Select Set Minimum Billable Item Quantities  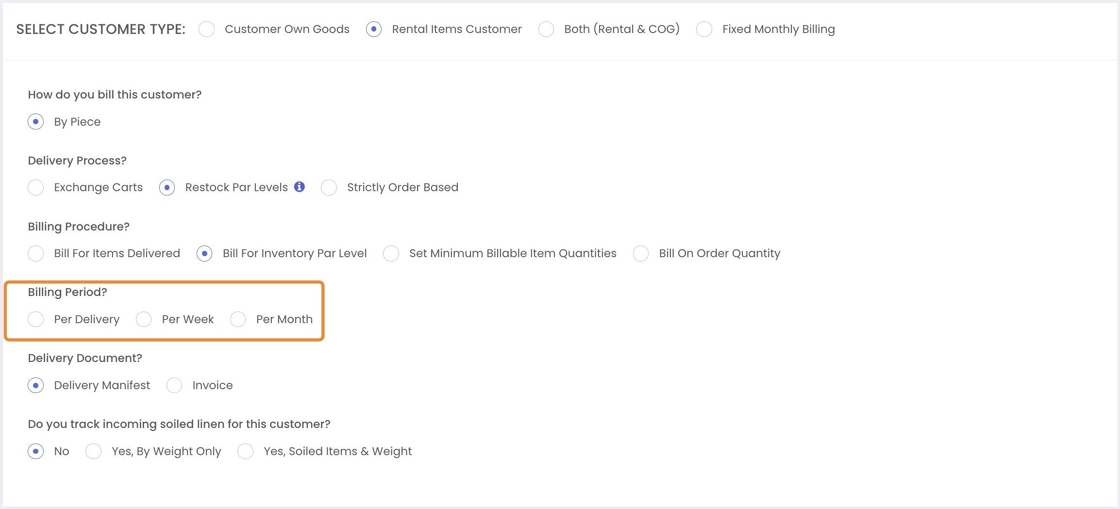click(x=391, y=254)
